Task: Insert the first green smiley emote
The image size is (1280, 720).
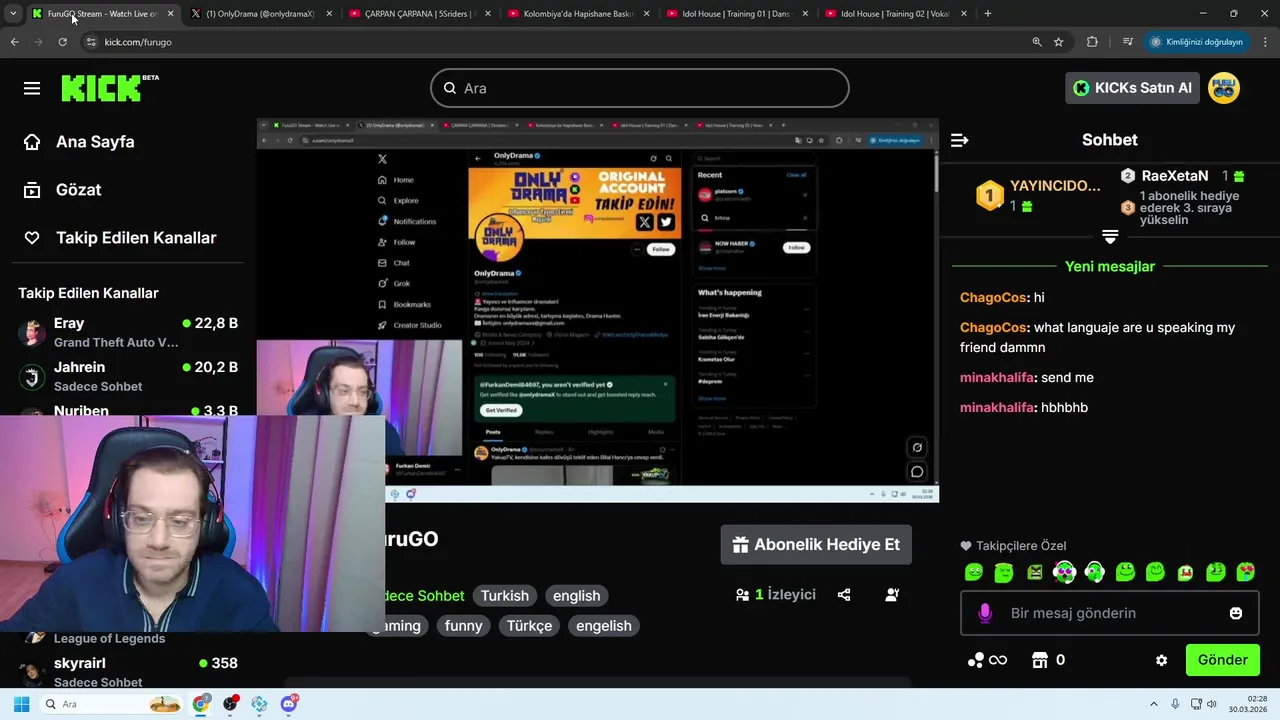Action: pyautogui.click(x=974, y=572)
